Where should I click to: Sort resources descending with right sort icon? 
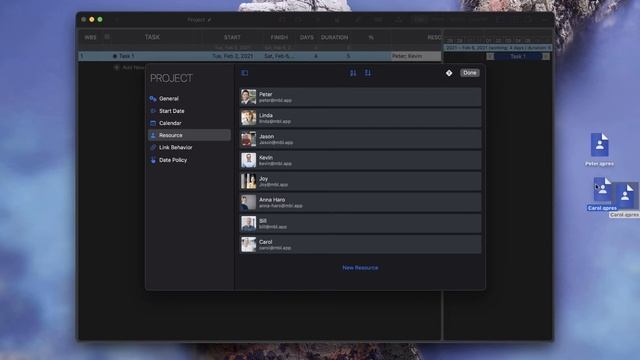click(368, 73)
